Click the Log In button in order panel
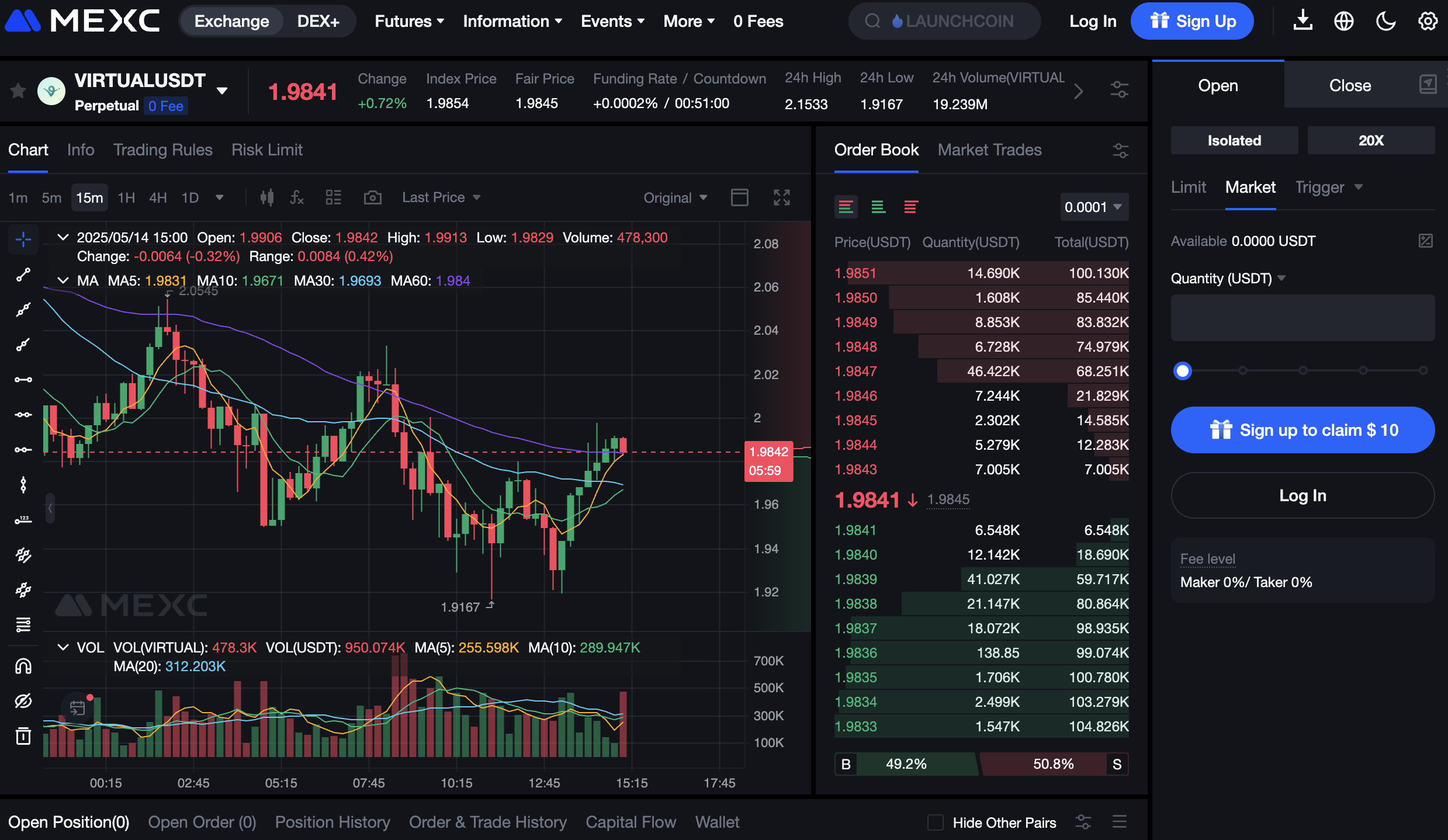Image resolution: width=1448 pixels, height=840 pixels. point(1302,495)
